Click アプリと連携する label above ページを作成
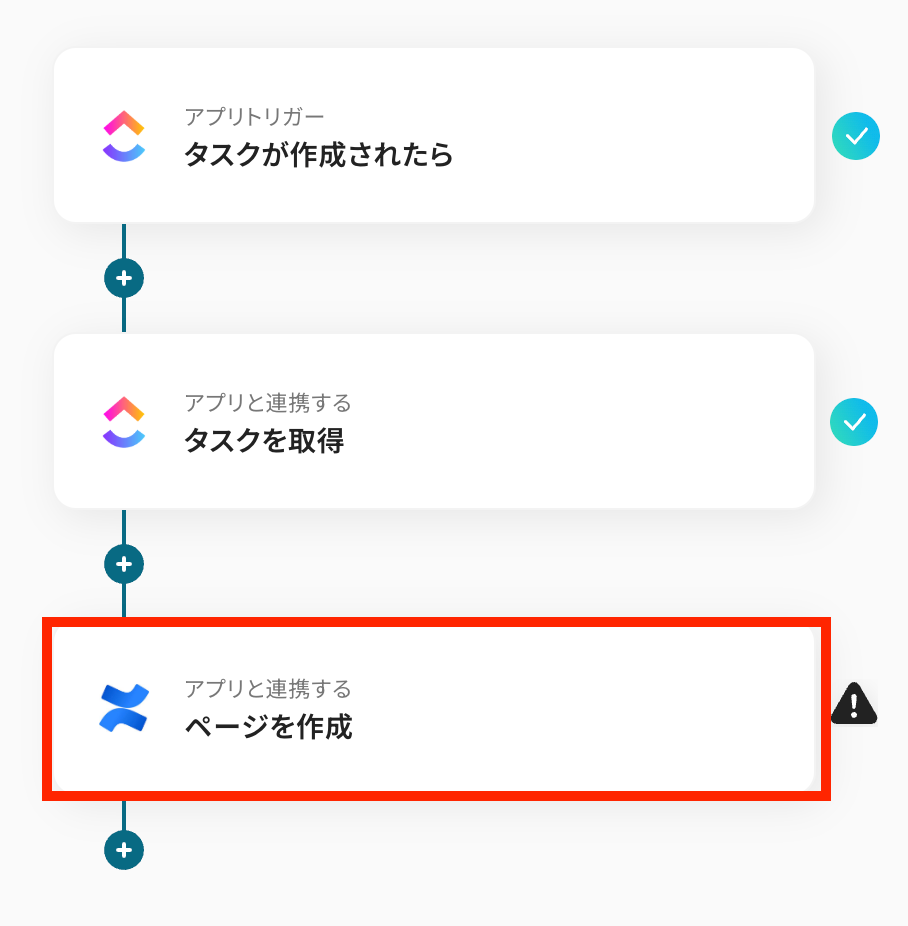This screenshot has height=926, width=908. (267, 689)
